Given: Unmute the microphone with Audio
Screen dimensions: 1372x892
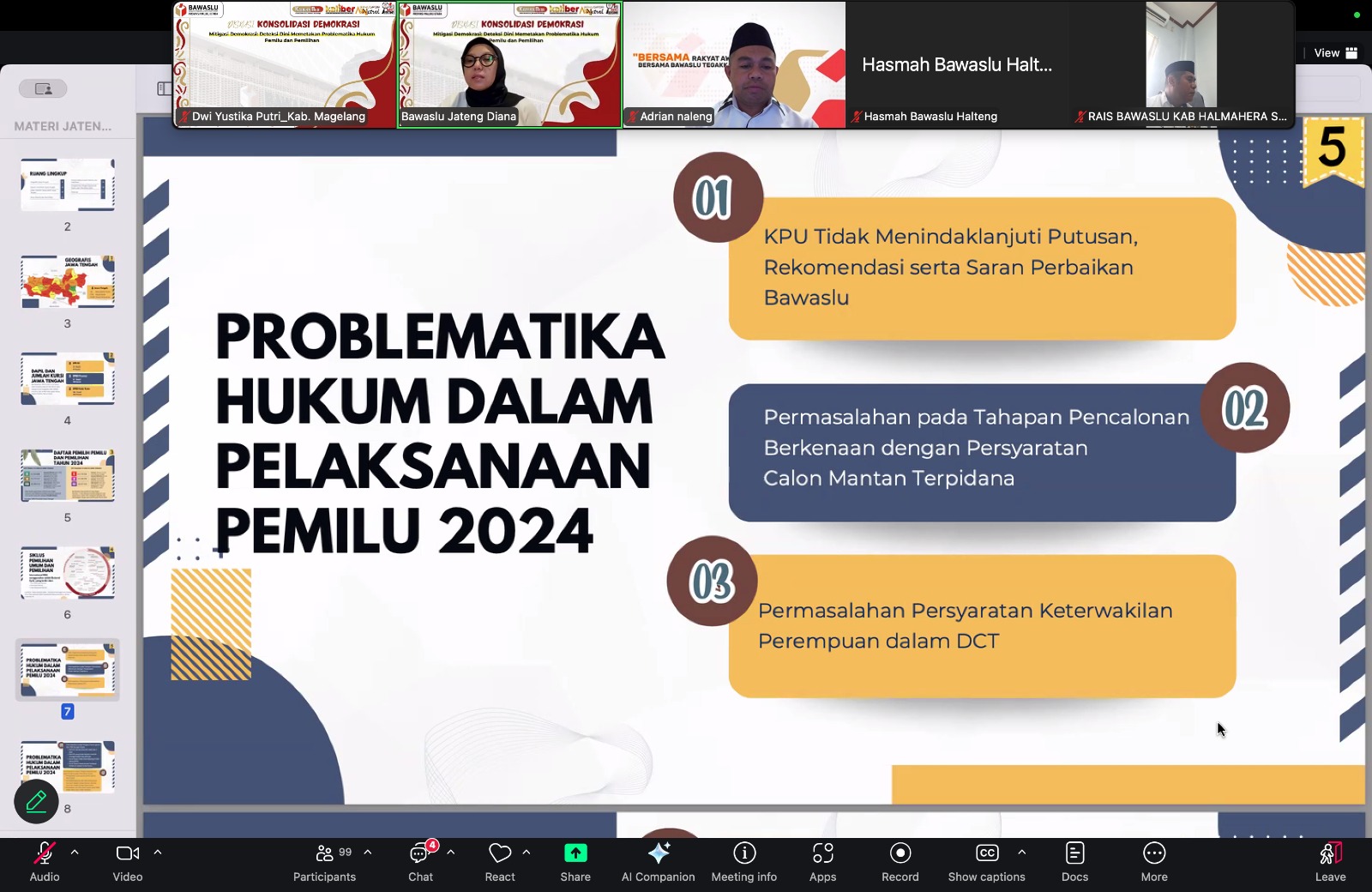Looking at the screenshot, I should pos(45,861).
